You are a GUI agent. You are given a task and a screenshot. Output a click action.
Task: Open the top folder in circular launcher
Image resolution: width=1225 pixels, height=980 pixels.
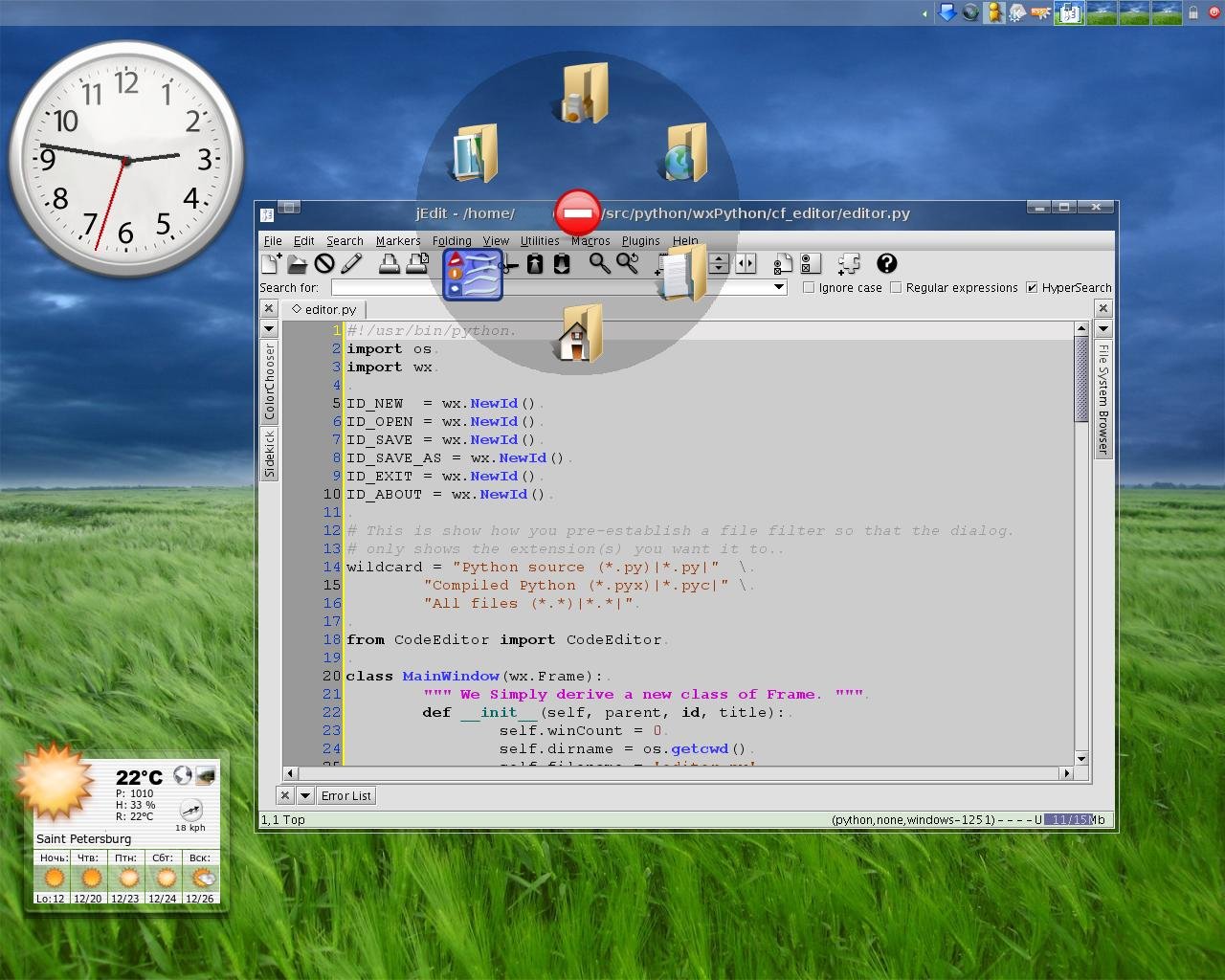[x=584, y=93]
